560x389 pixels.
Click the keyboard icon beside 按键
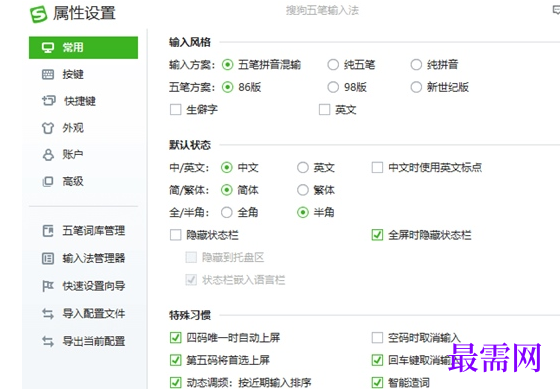tap(48, 74)
